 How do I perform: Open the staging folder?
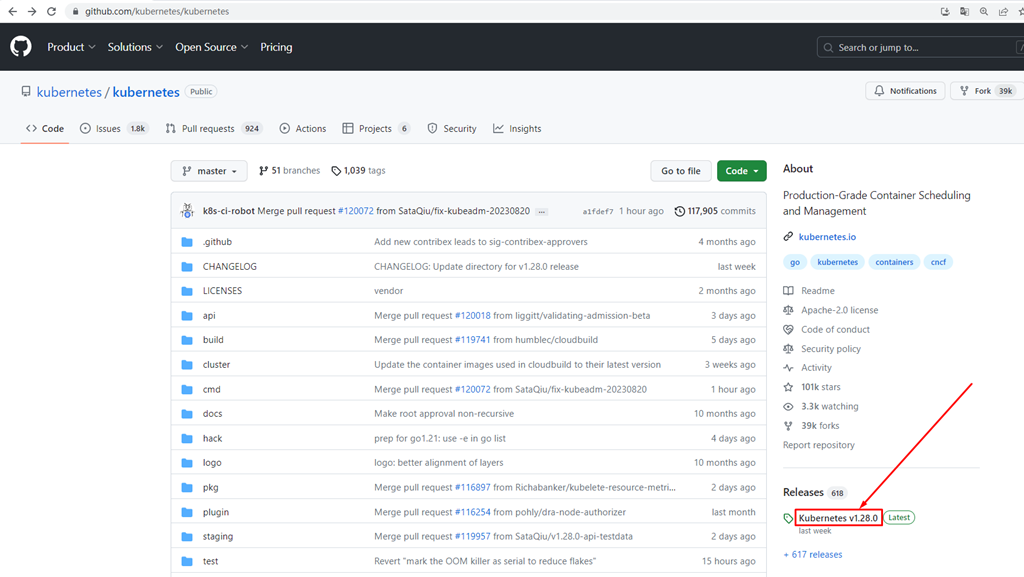coord(217,537)
